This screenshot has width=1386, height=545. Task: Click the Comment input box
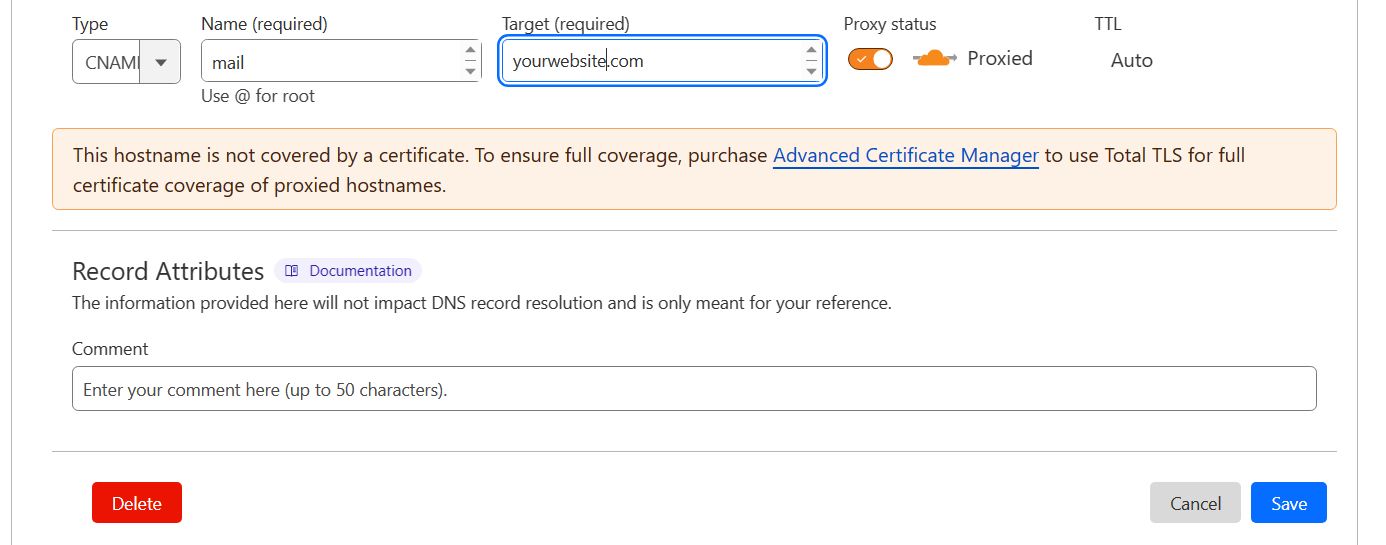694,389
